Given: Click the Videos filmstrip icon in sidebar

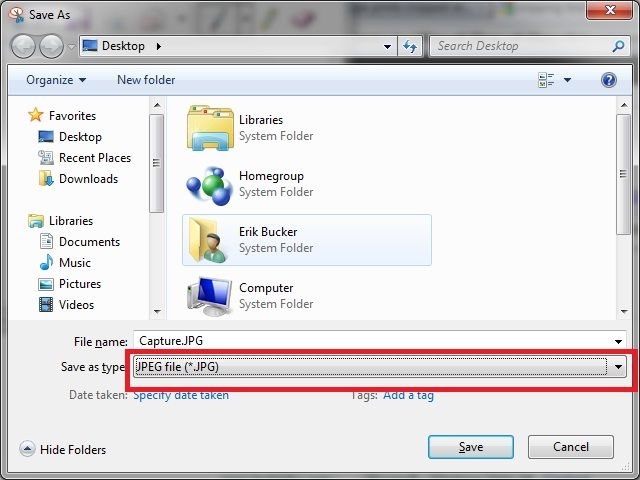Looking at the screenshot, I should [46, 304].
